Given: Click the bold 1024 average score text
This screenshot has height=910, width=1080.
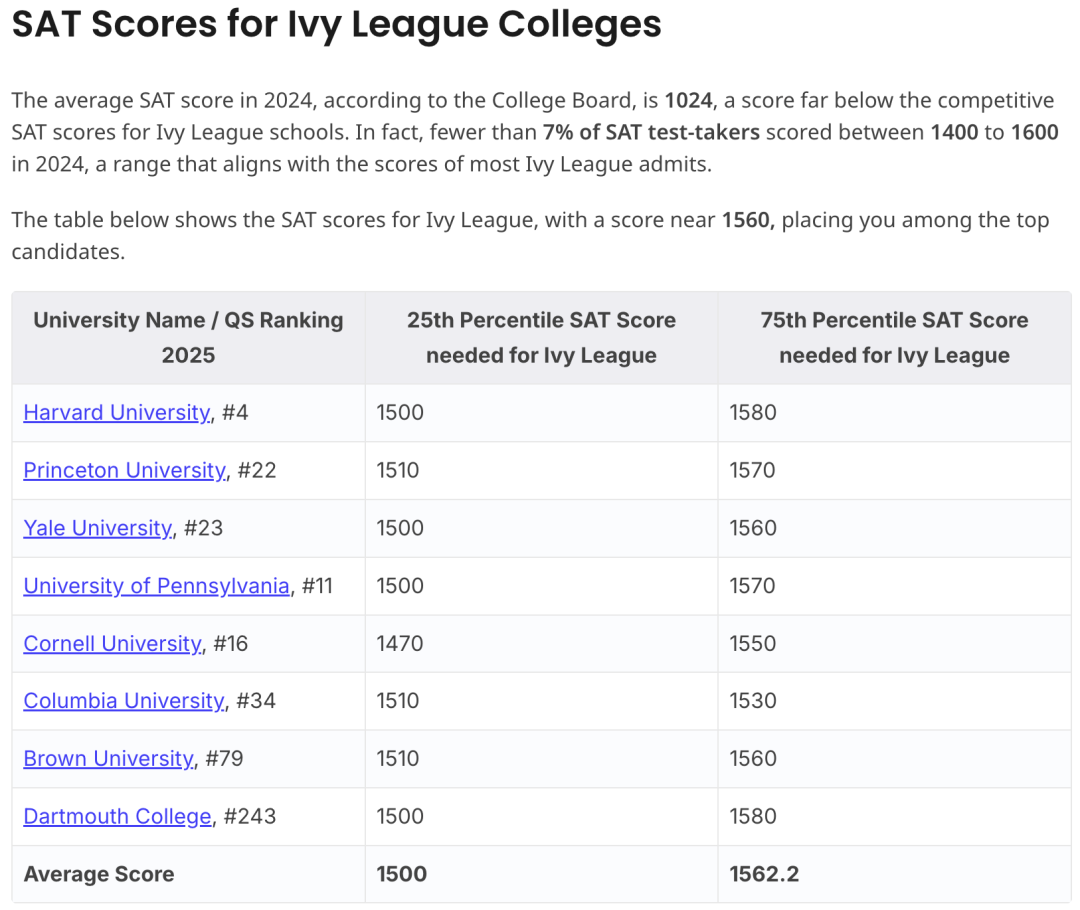Looking at the screenshot, I should click(688, 101).
